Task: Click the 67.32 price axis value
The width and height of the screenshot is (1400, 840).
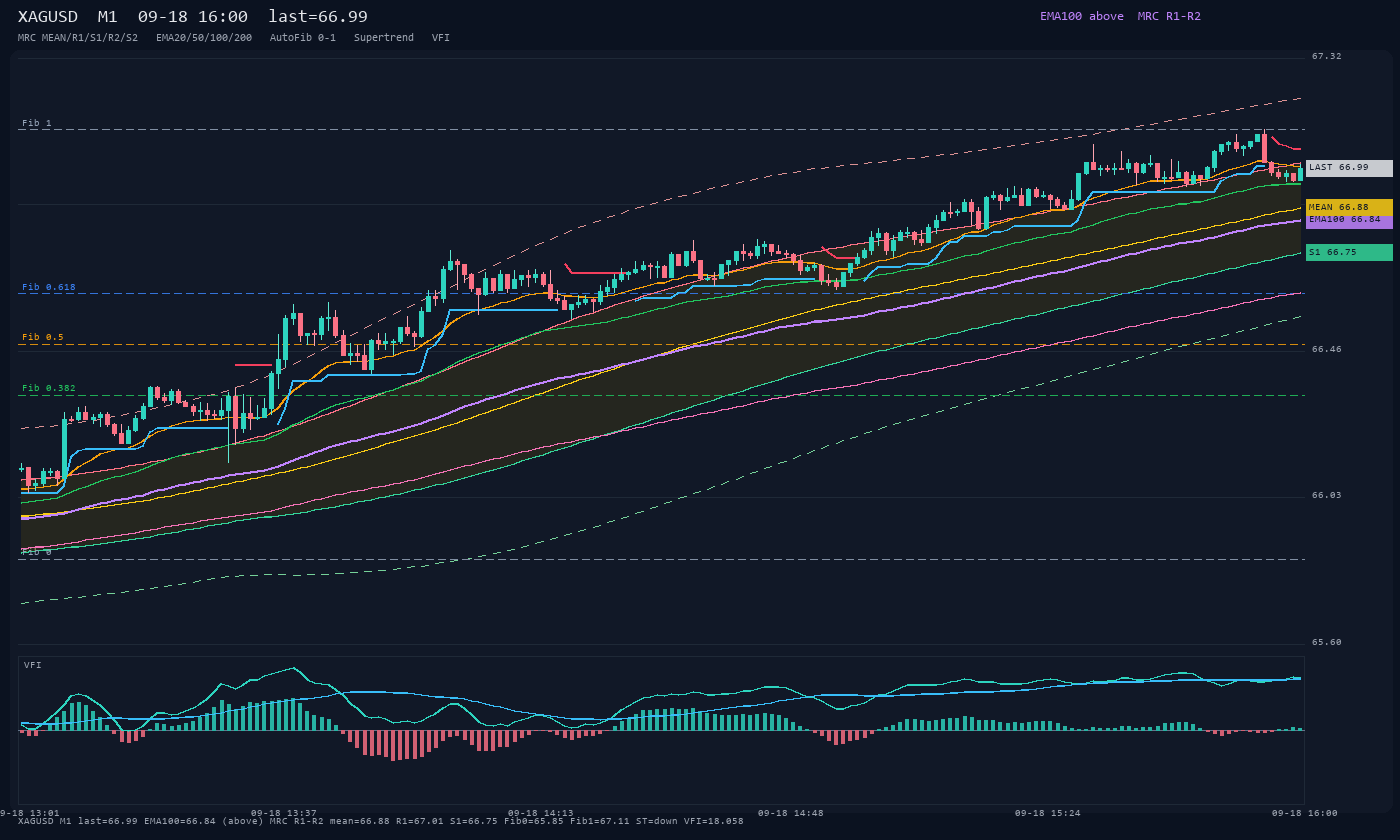Action: click(1327, 56)
